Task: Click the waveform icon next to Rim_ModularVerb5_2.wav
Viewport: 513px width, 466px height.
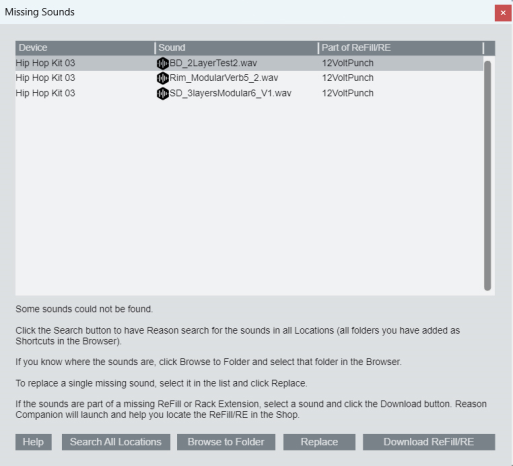Action: (163, 78)
